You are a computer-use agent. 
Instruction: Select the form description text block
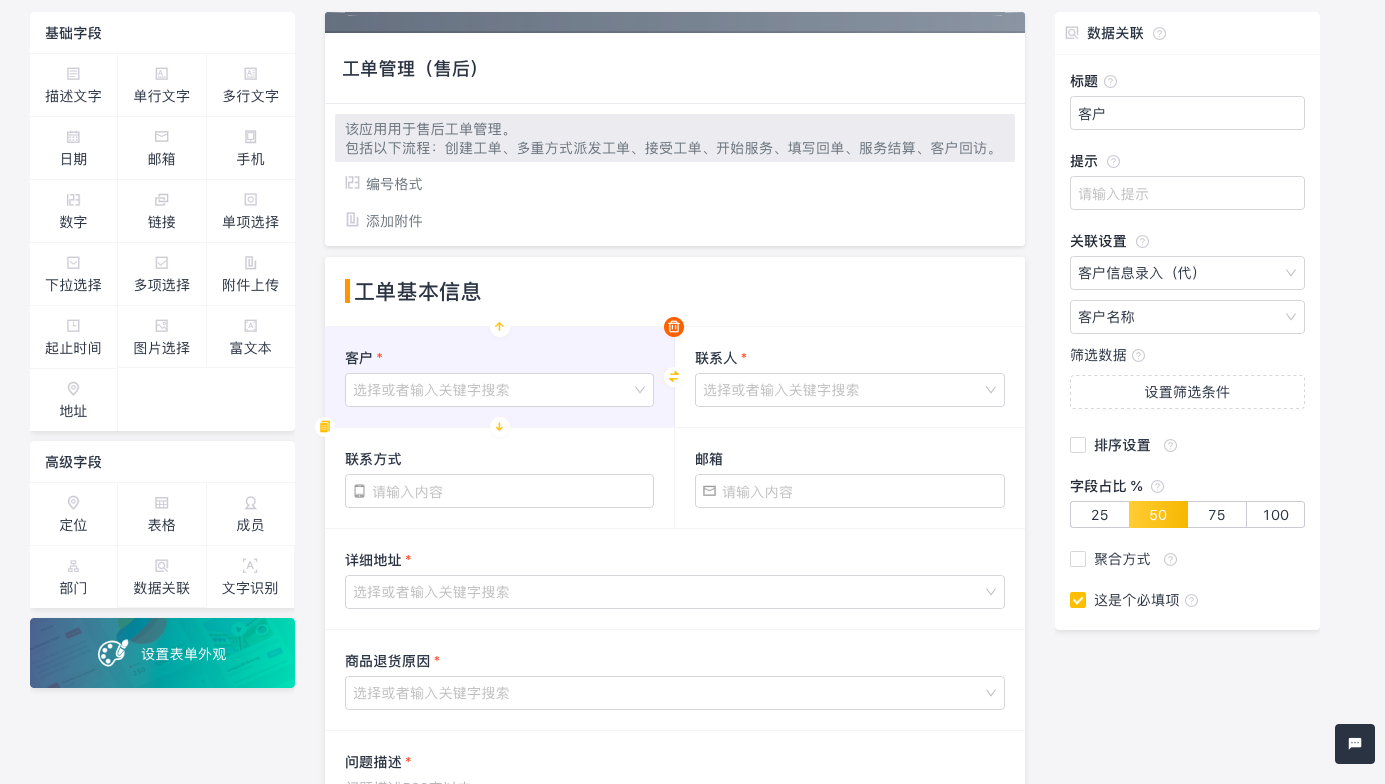[675, 138]
